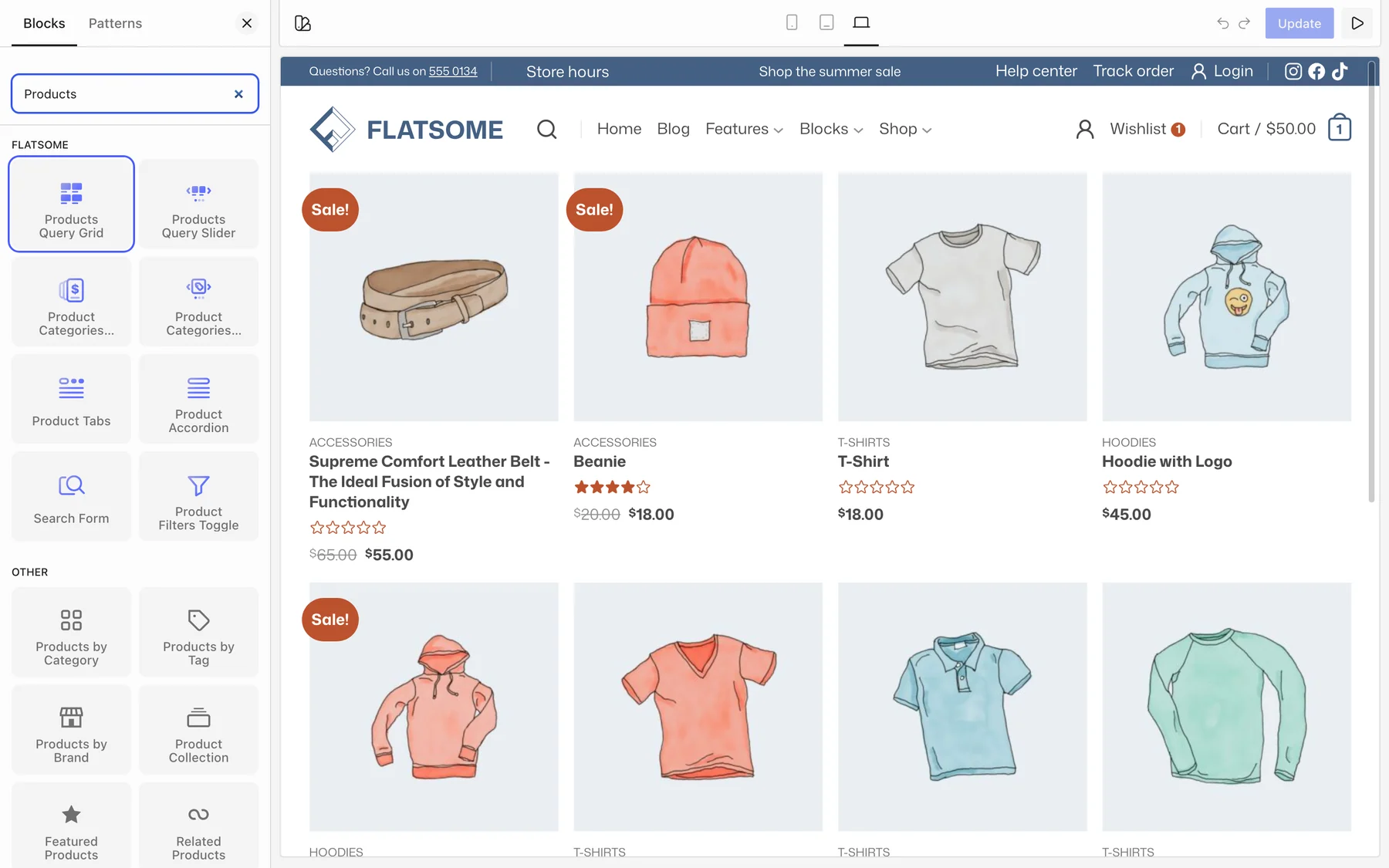Screen dimensions: 1389x868
Task: Open the Beanie product thumbnail
Action: click(x=698, y=297)
